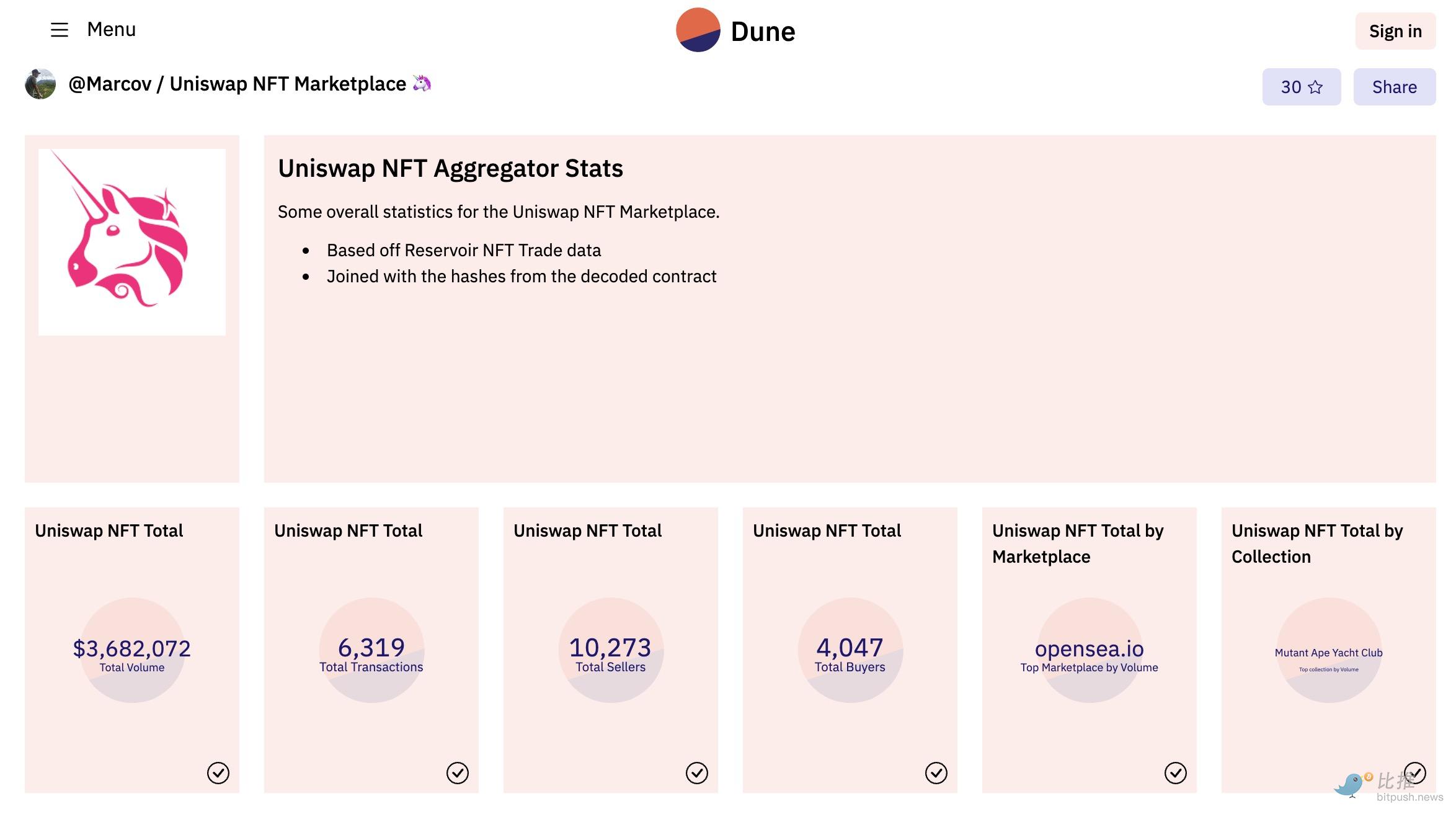Click the 6,319 Total Transactions counter
Screen dimensions: 1456x814
tap(371, 648)
